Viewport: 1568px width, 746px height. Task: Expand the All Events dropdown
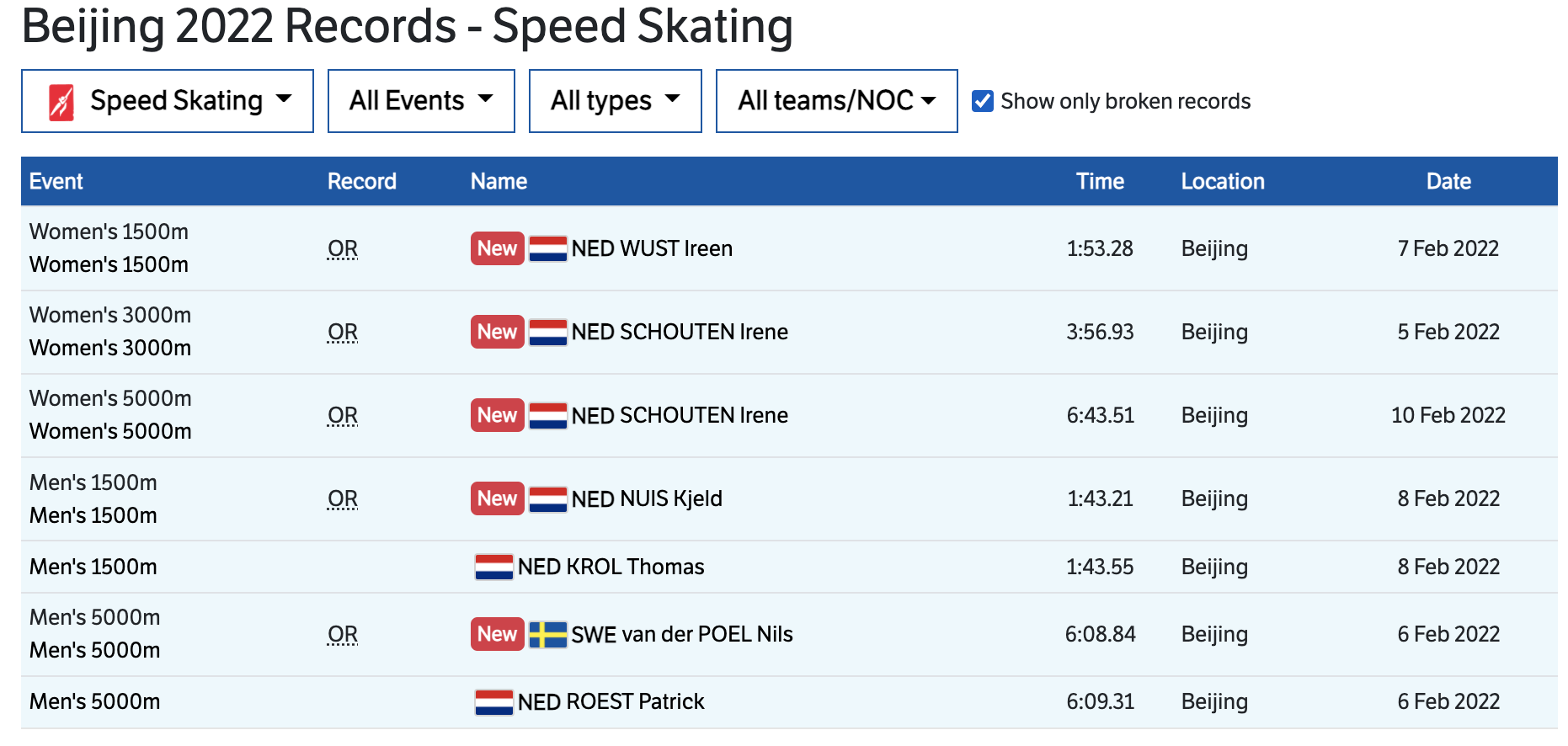pos(421,102)
